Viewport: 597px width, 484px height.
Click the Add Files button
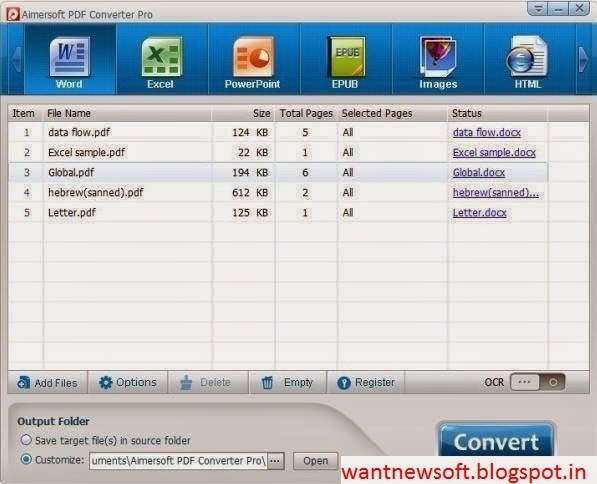[x=48, y=383]
